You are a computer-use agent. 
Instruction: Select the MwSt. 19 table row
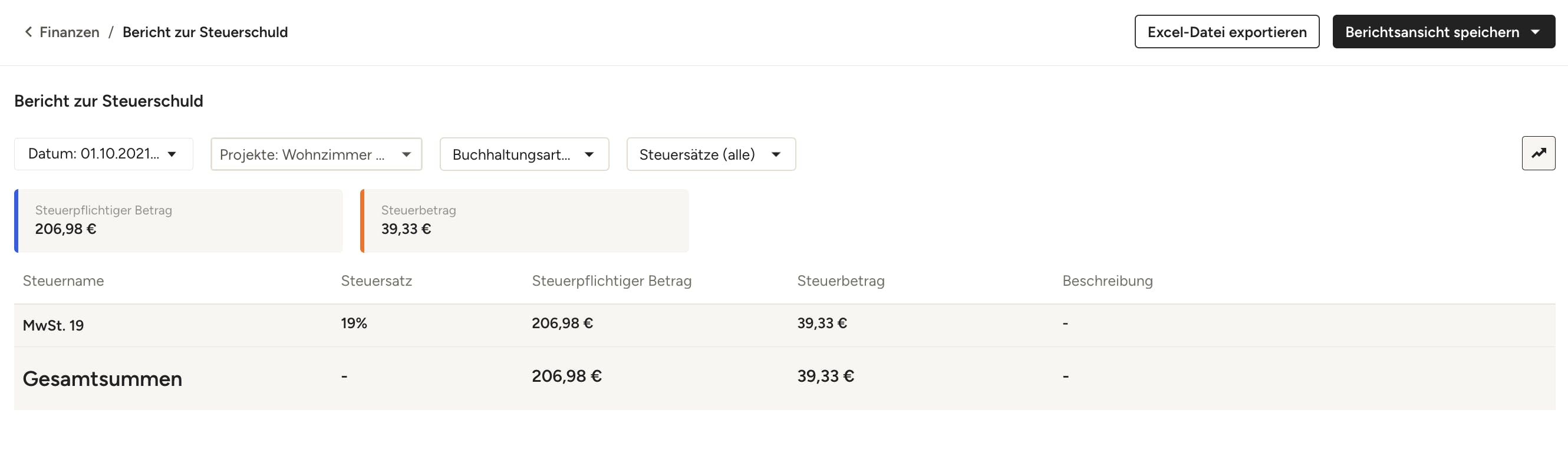(54, 325)
